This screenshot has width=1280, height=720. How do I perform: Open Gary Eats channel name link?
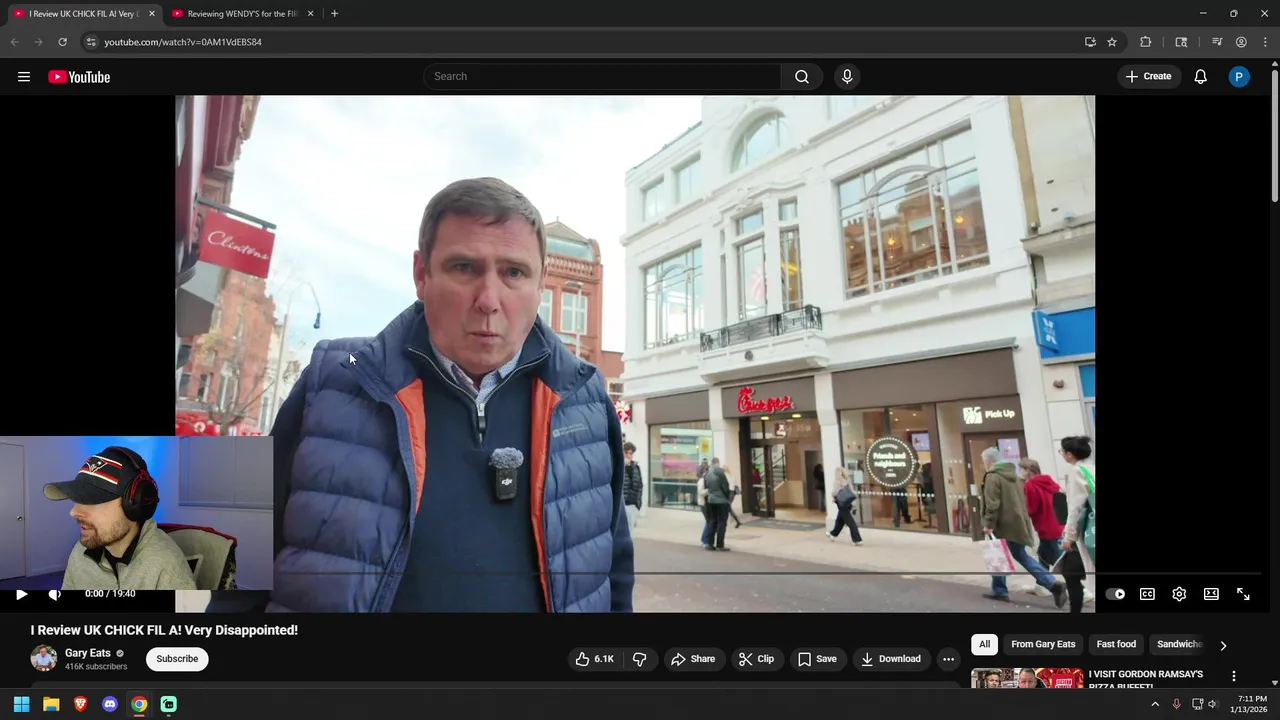click(88, 653)
